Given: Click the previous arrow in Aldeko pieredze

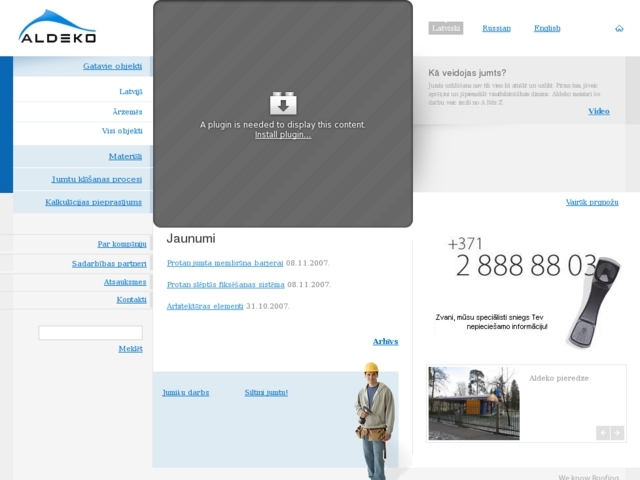Looking at the screenshot, I should click(x=603, y=432).
